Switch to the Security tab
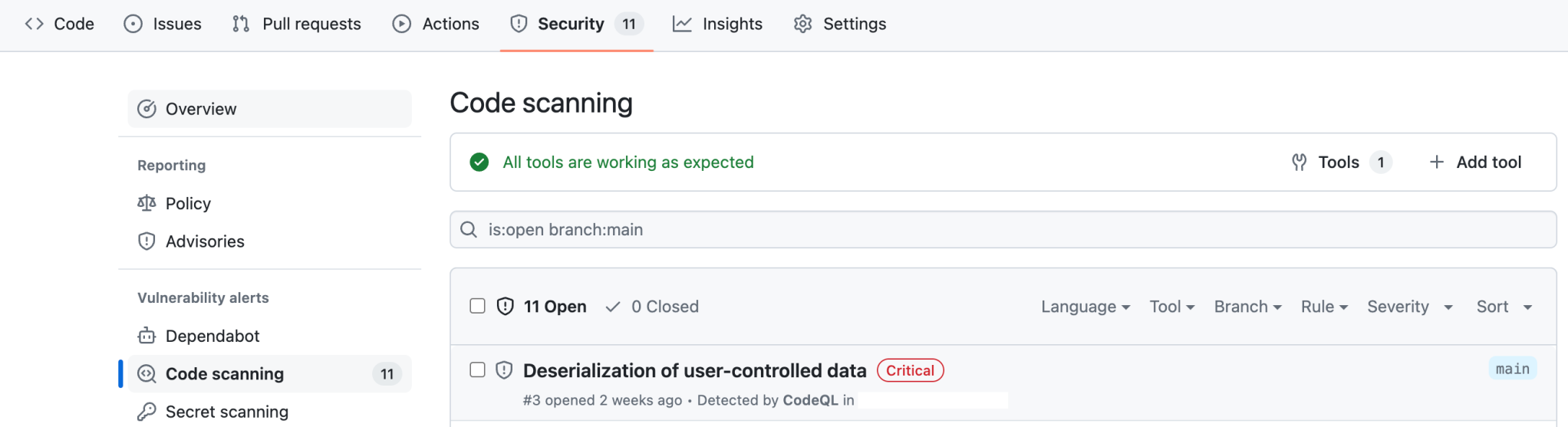The width and height of the screenshot is (1568, 427). pos(571,24)
